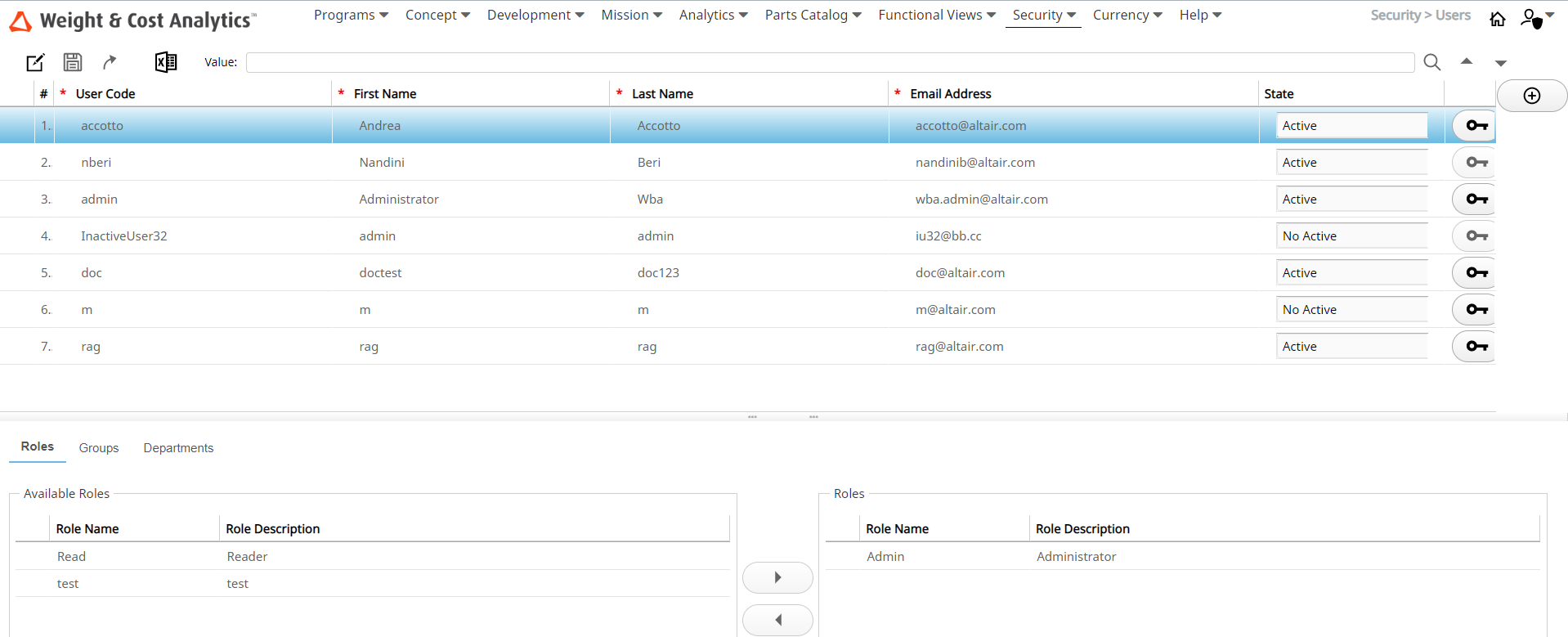Switch to the Departments tab

(178, 448)
